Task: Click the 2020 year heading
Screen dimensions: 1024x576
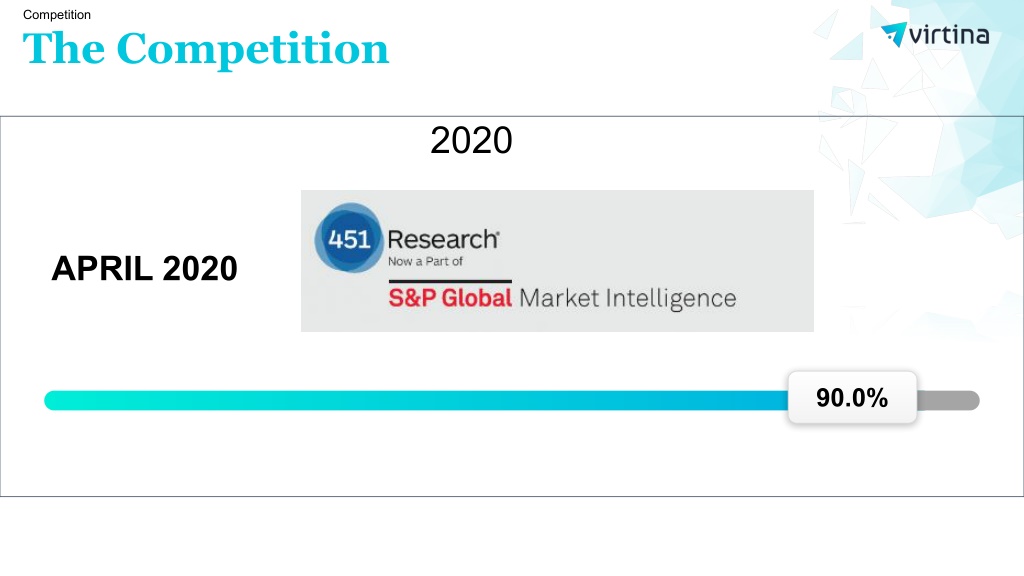Action: 471,140
